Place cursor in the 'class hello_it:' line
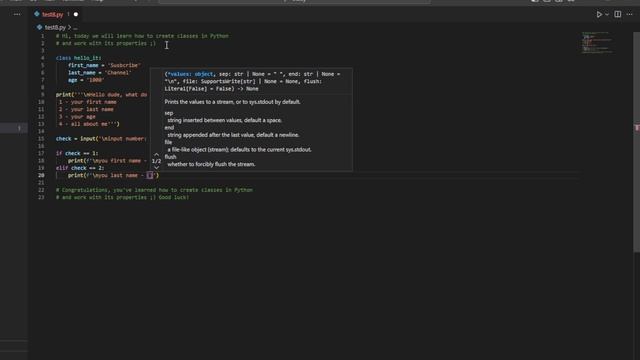The height and width of the screenshot is (360, 640). (x=78, y=58)
